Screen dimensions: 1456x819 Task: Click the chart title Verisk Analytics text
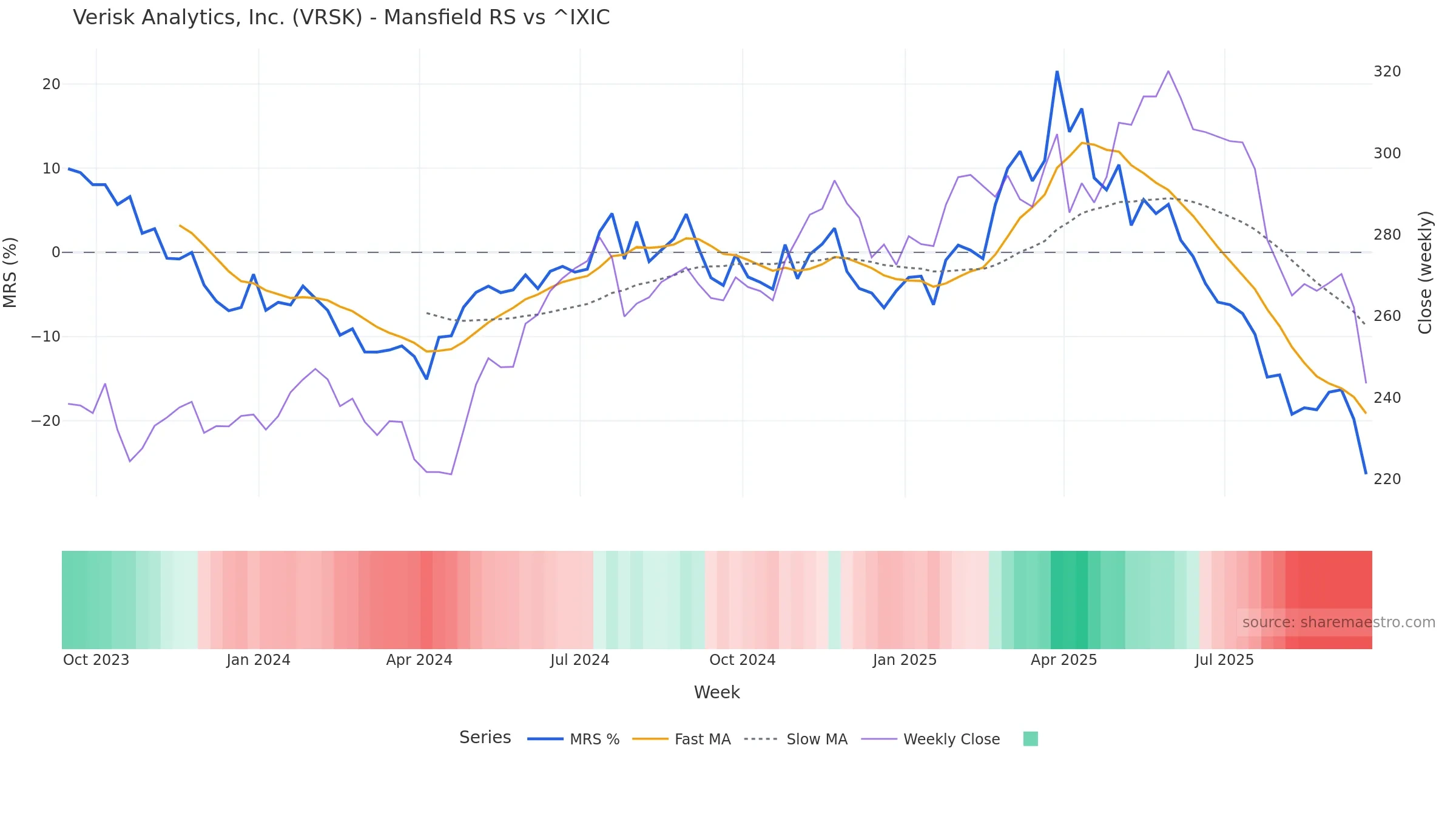(342, 18)
